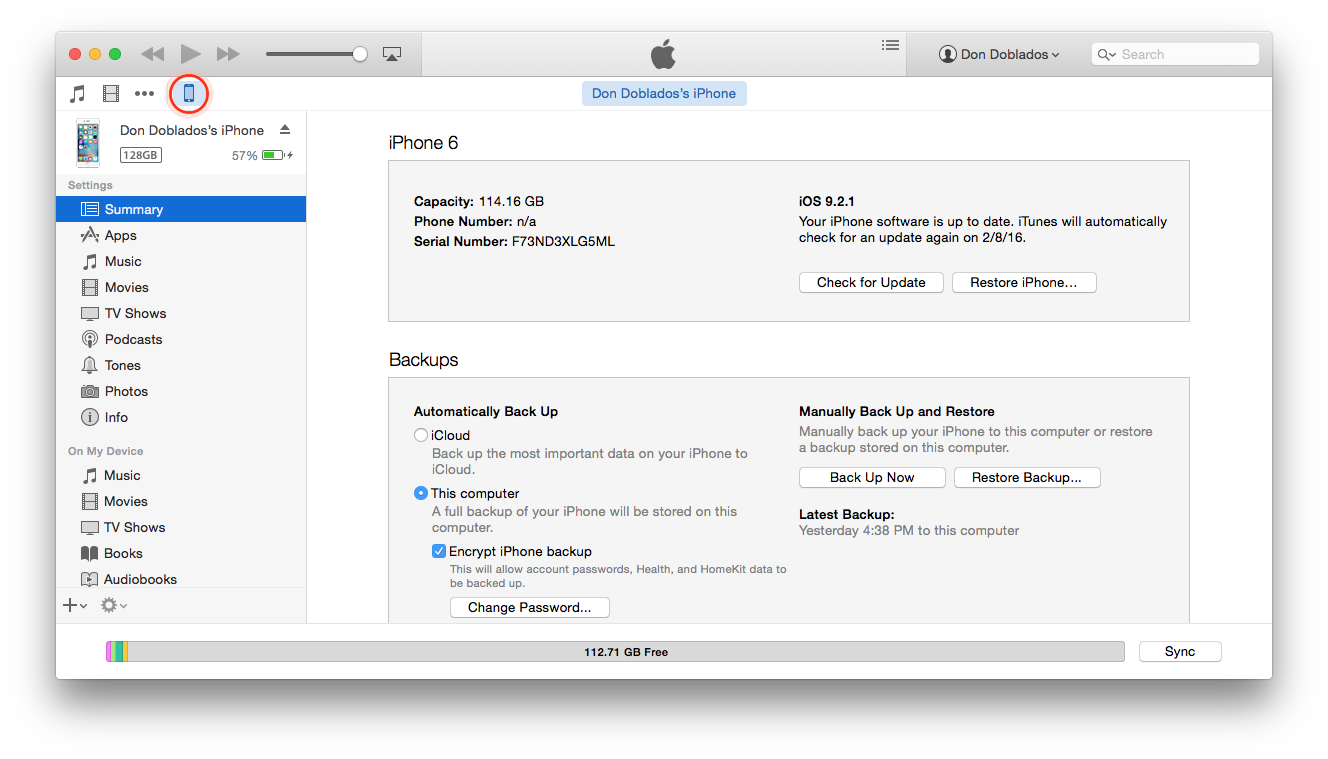Image resolution: width=1328 pixels, height=759 pixels.
Task: Click Back Up Now
Action: pyautogui.click(x=872, y=477)
